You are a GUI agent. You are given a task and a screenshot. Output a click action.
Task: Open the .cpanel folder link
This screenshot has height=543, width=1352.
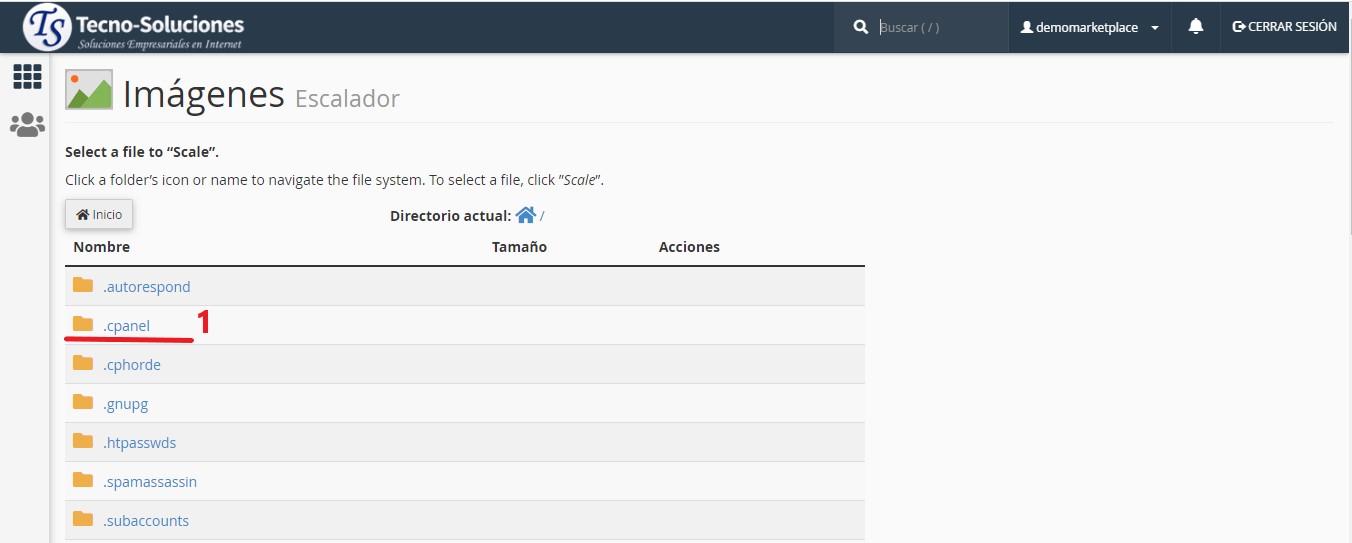tap(126, 326)
